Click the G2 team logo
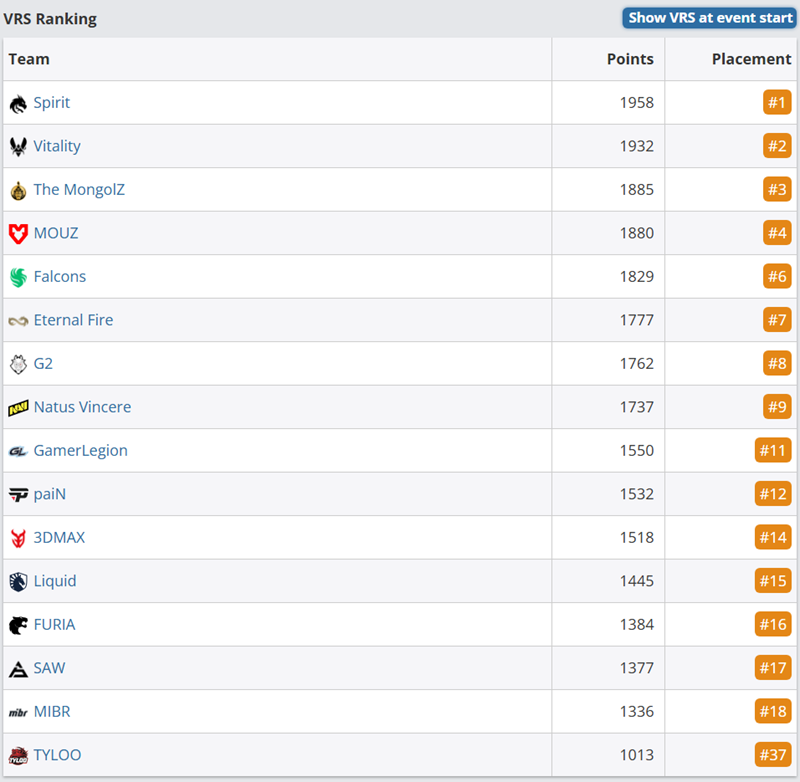This screenshot has width=800, height=782. [x=18, y=363]
